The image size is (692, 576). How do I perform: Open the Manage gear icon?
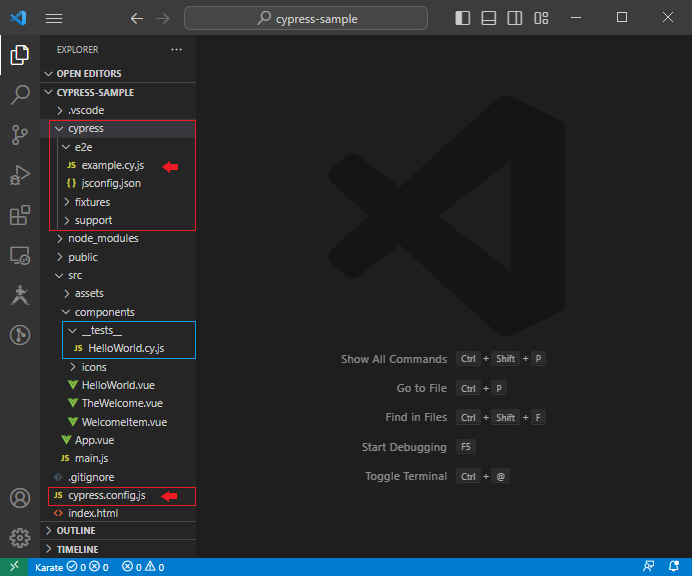click(20, 538)
